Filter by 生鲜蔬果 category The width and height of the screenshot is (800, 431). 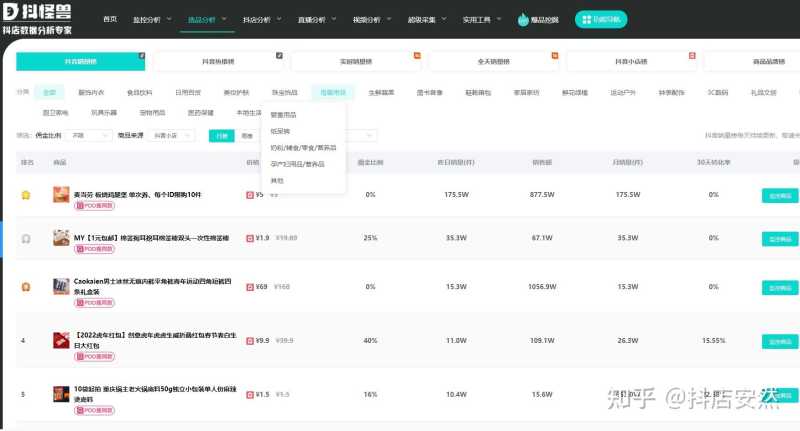[381, 92]
